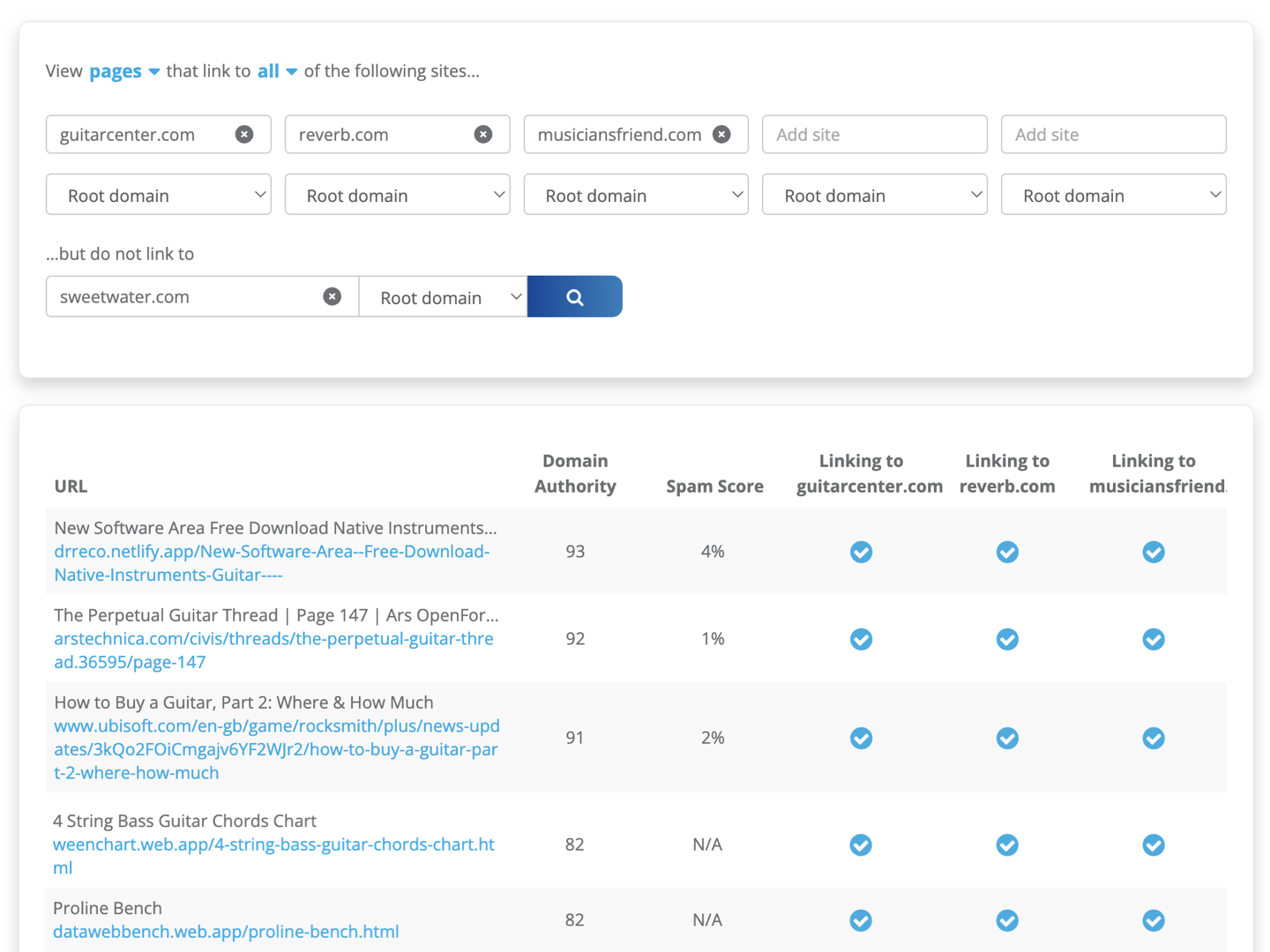Select Spam Score value 4%
The width and height of the screenshot is (1270, 952).
tap(713, 552)
